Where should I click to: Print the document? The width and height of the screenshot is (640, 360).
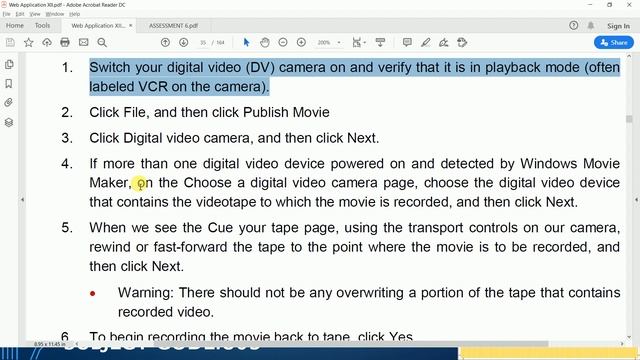pyautogui.click(x=65, y=42)
